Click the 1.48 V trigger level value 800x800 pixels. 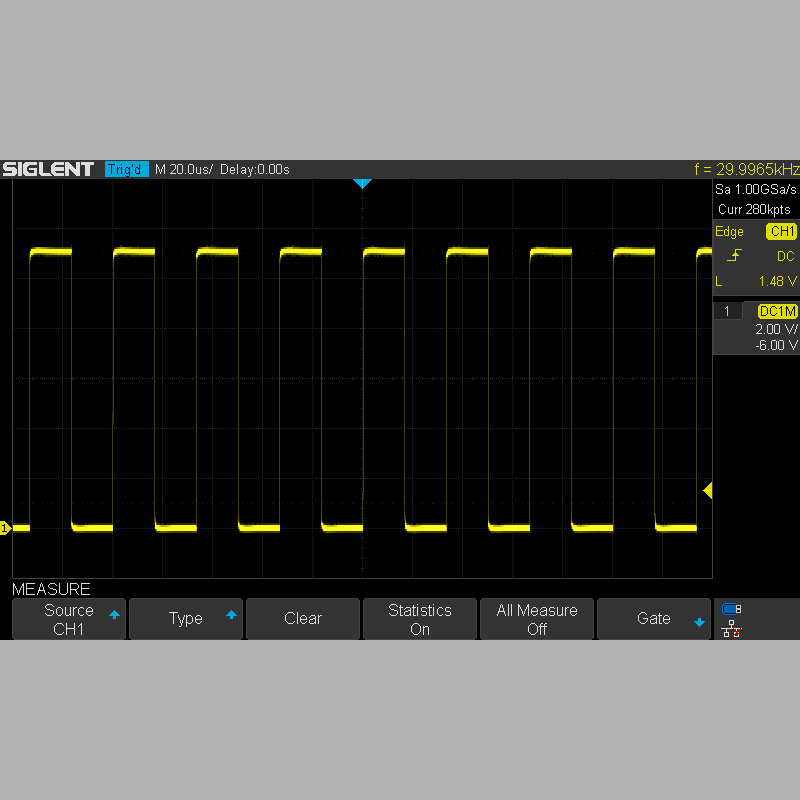click(777, 281)
